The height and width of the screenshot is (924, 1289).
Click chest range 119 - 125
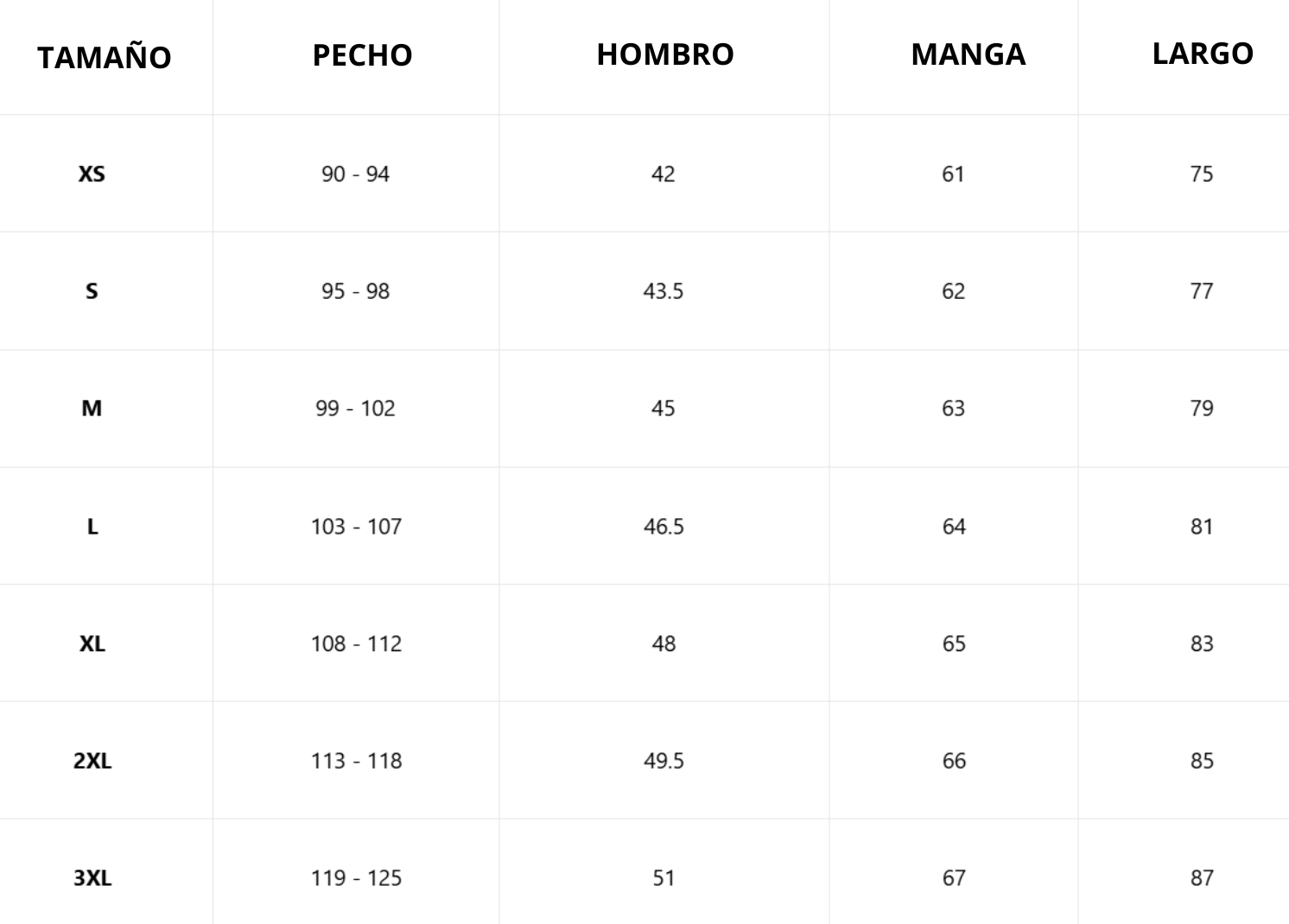coord(356,878)
